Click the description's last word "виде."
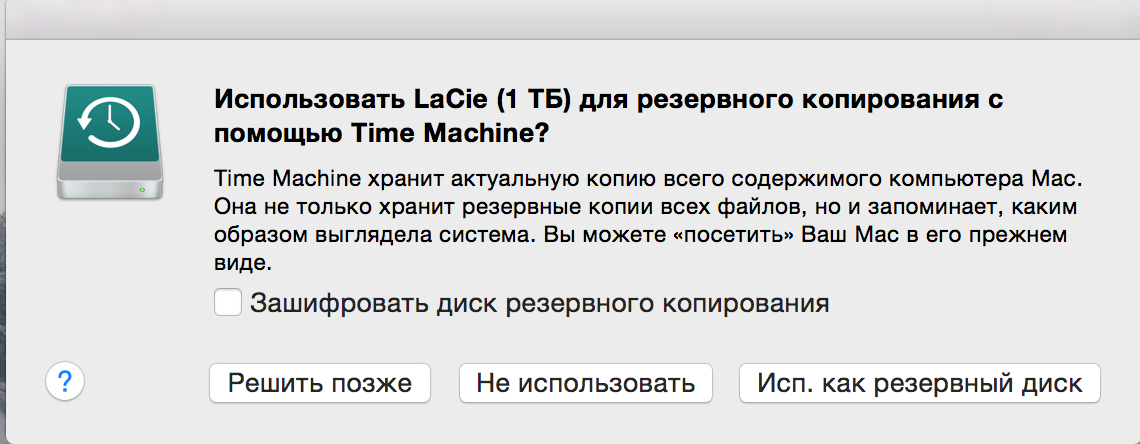 click(x=244, y=265)
